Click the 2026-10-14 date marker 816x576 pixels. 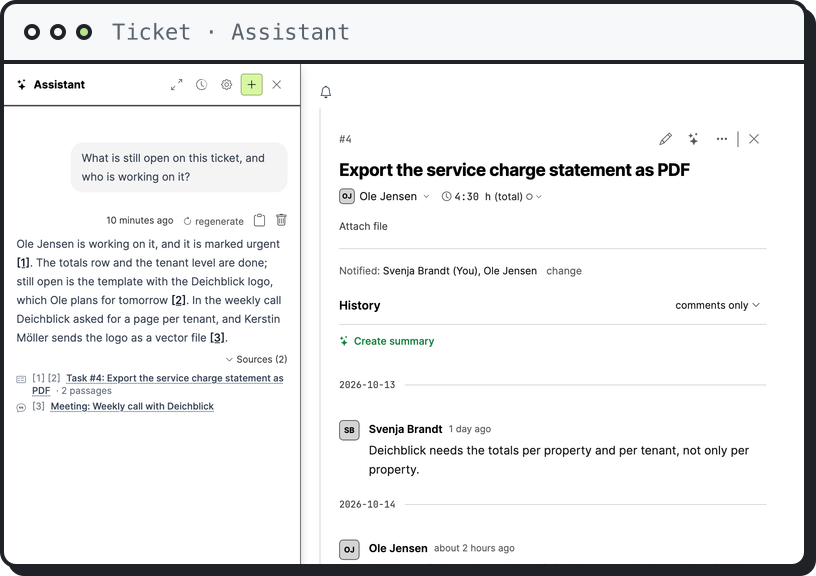click(367, 504)
